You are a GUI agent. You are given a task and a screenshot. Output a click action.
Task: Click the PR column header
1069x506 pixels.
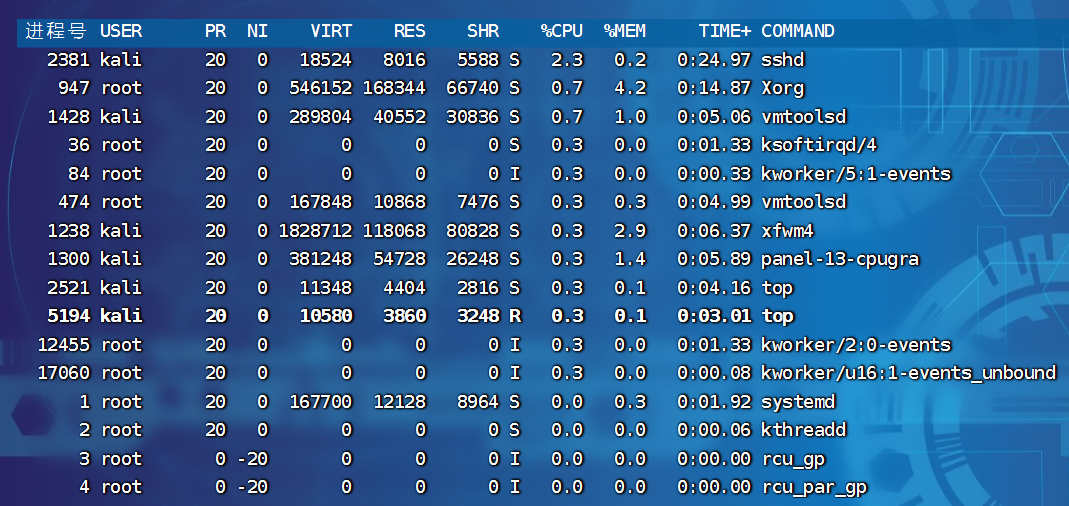point(215,31)
